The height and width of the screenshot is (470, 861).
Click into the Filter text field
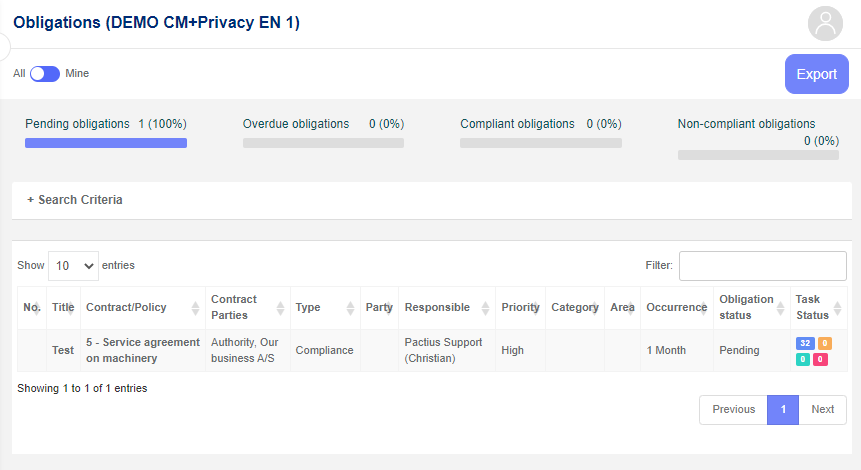pos(763,266)
